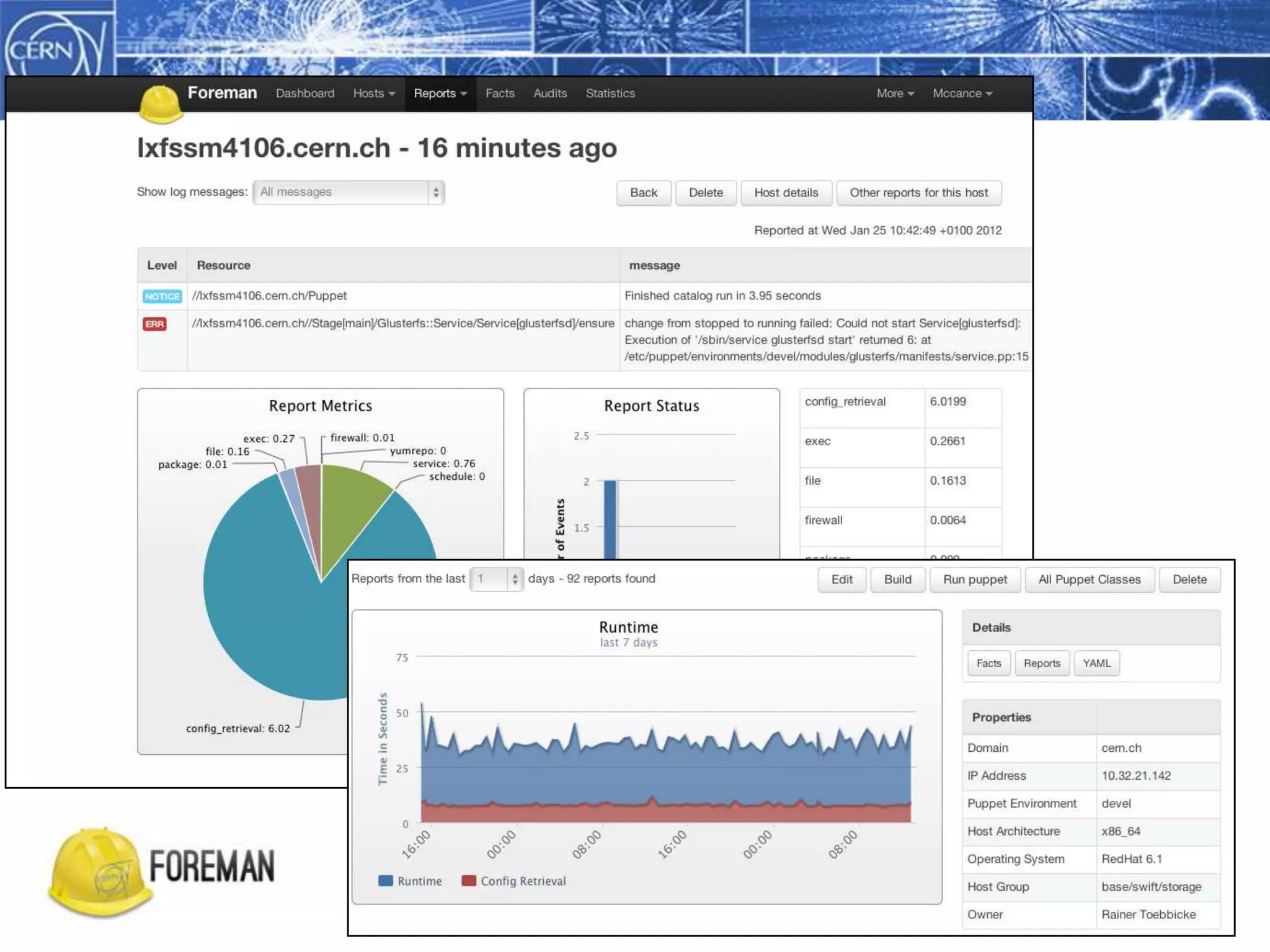Click the Foreman yellow helmet logo
Screen dimensions: 1270x952
(161, 103)
